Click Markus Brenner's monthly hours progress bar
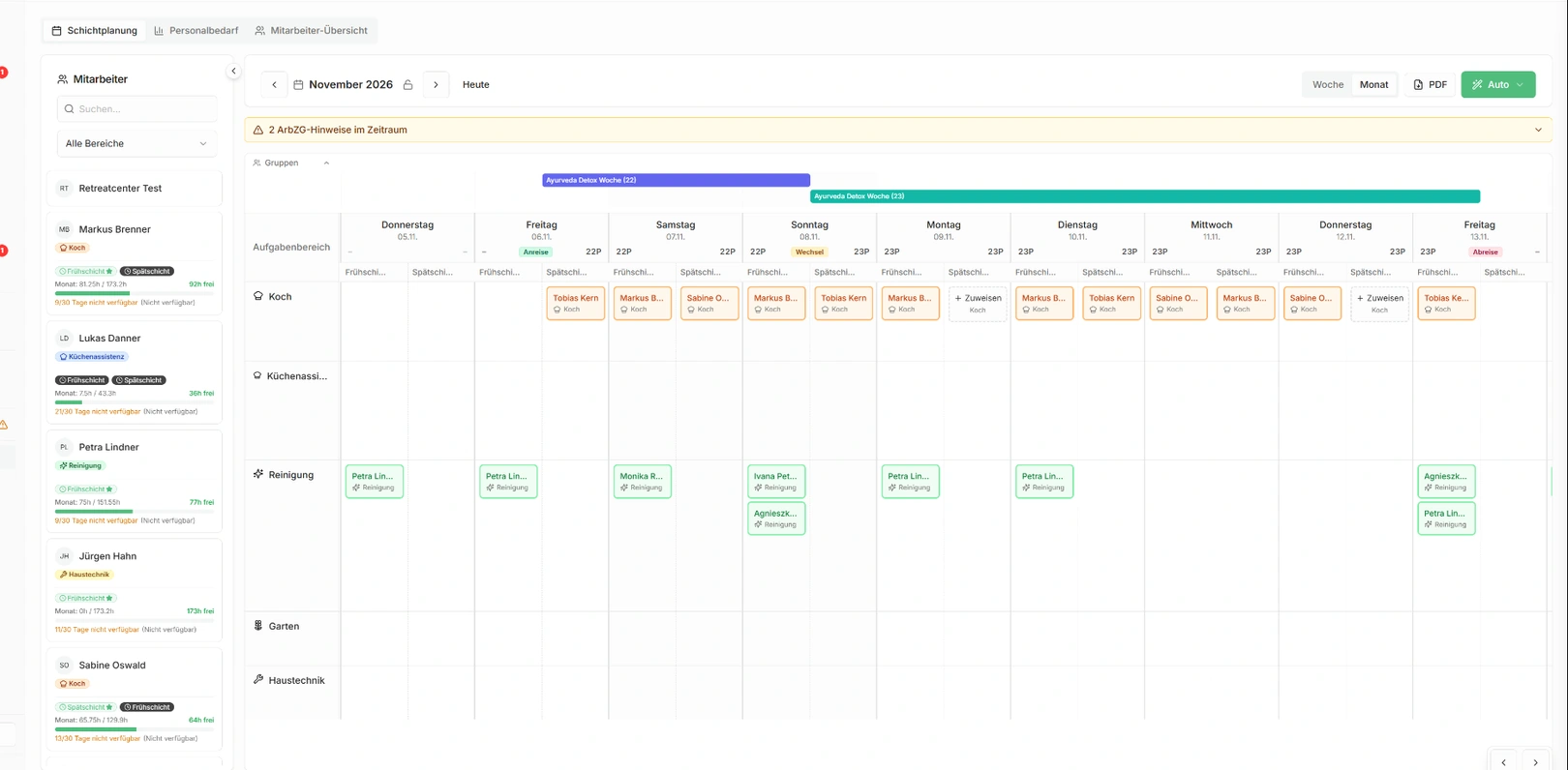Viewport: 1568px width, 770px height. click(x=135, y=293)
